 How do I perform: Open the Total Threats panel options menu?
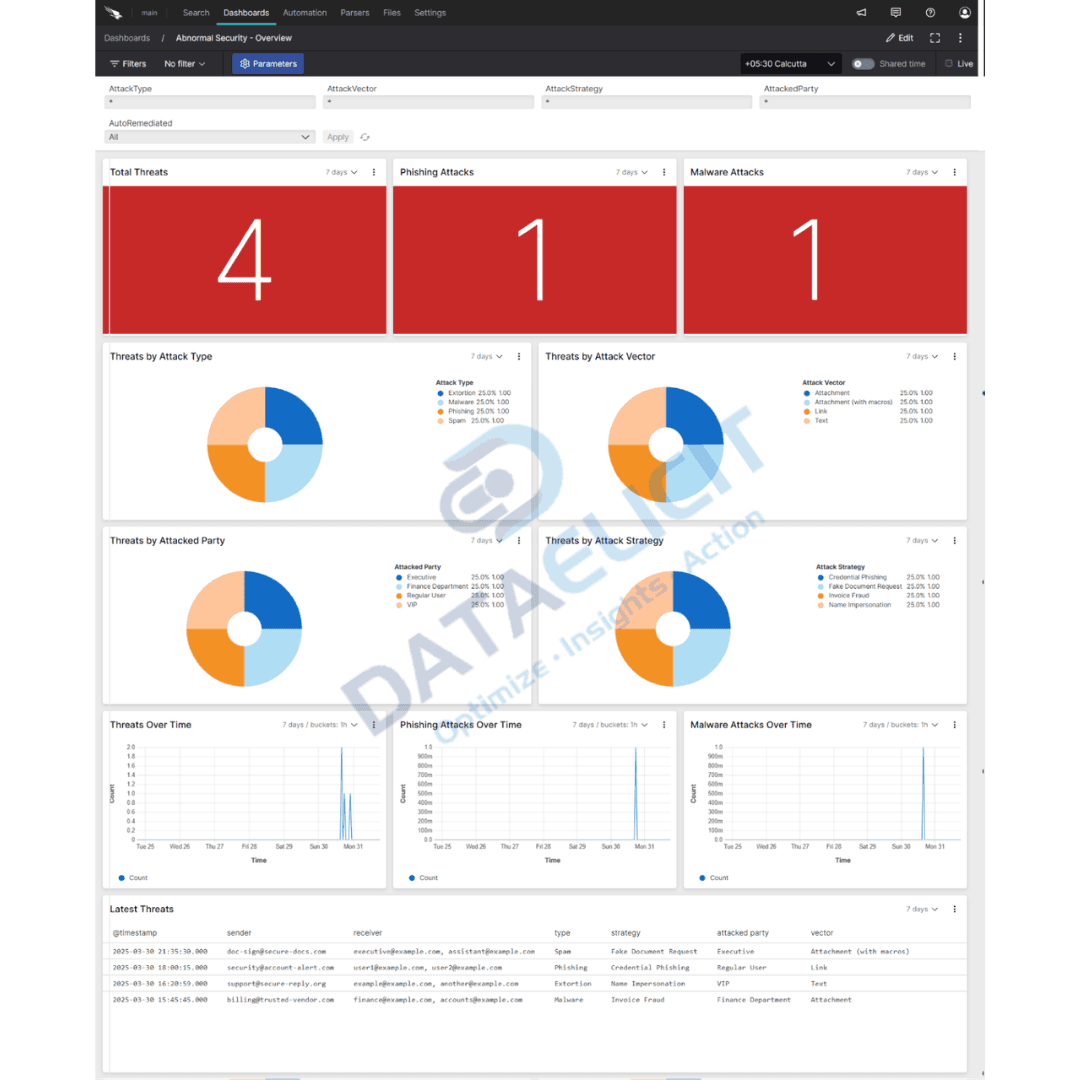373,172
